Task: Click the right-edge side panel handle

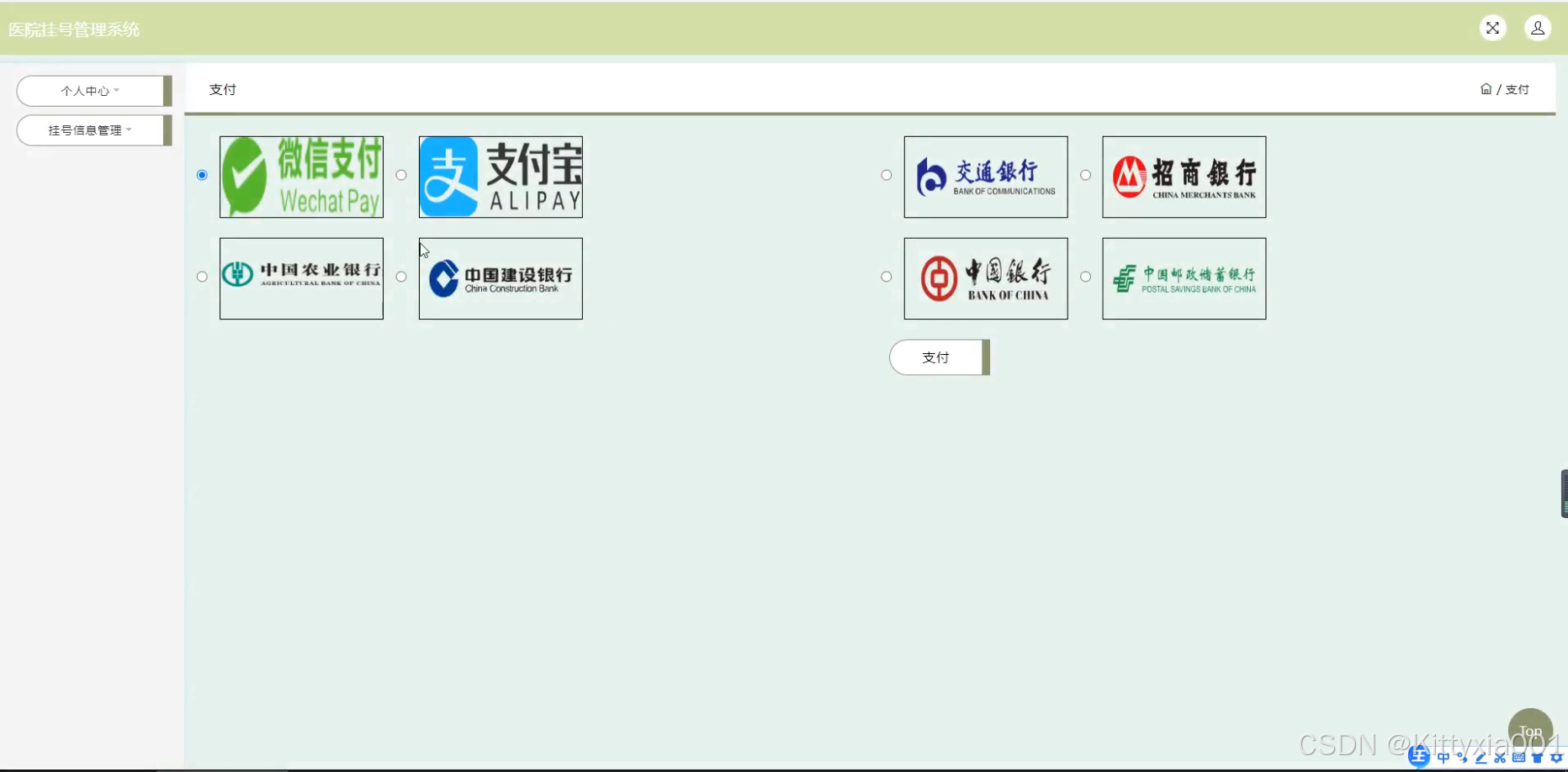Action: point(1564,494)
